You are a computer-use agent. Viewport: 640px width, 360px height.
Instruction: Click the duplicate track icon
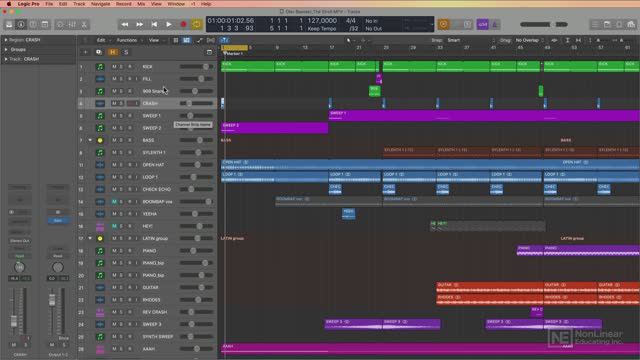coord(99,52)
